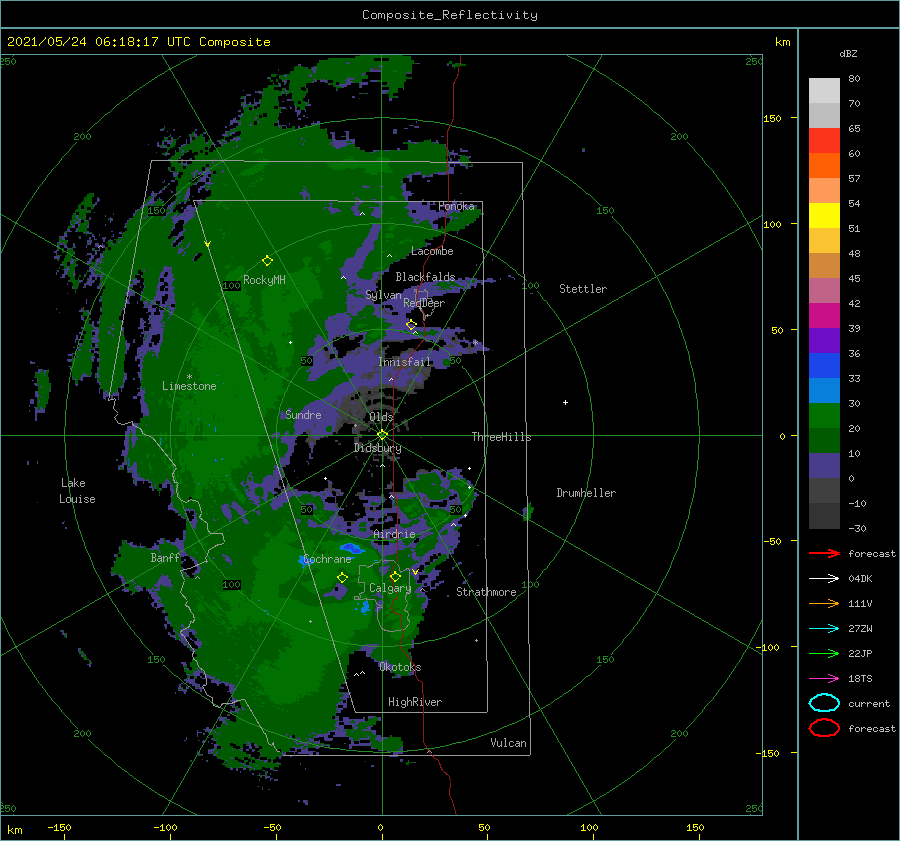
Task: Click the Cochrane label
Action: point(327,559)
